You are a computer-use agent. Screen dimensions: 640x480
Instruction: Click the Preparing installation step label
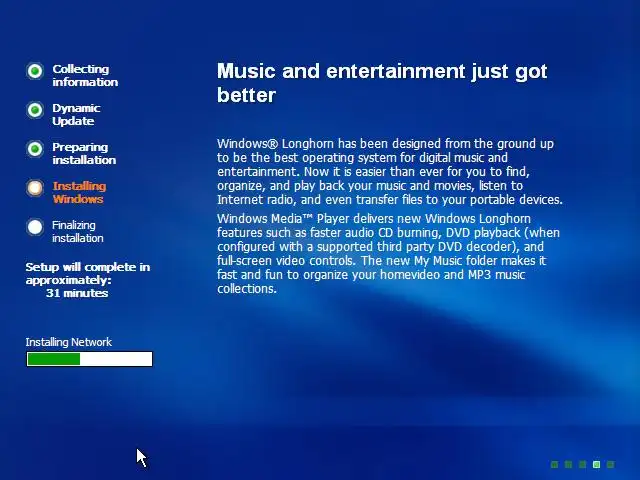(84, 153)
